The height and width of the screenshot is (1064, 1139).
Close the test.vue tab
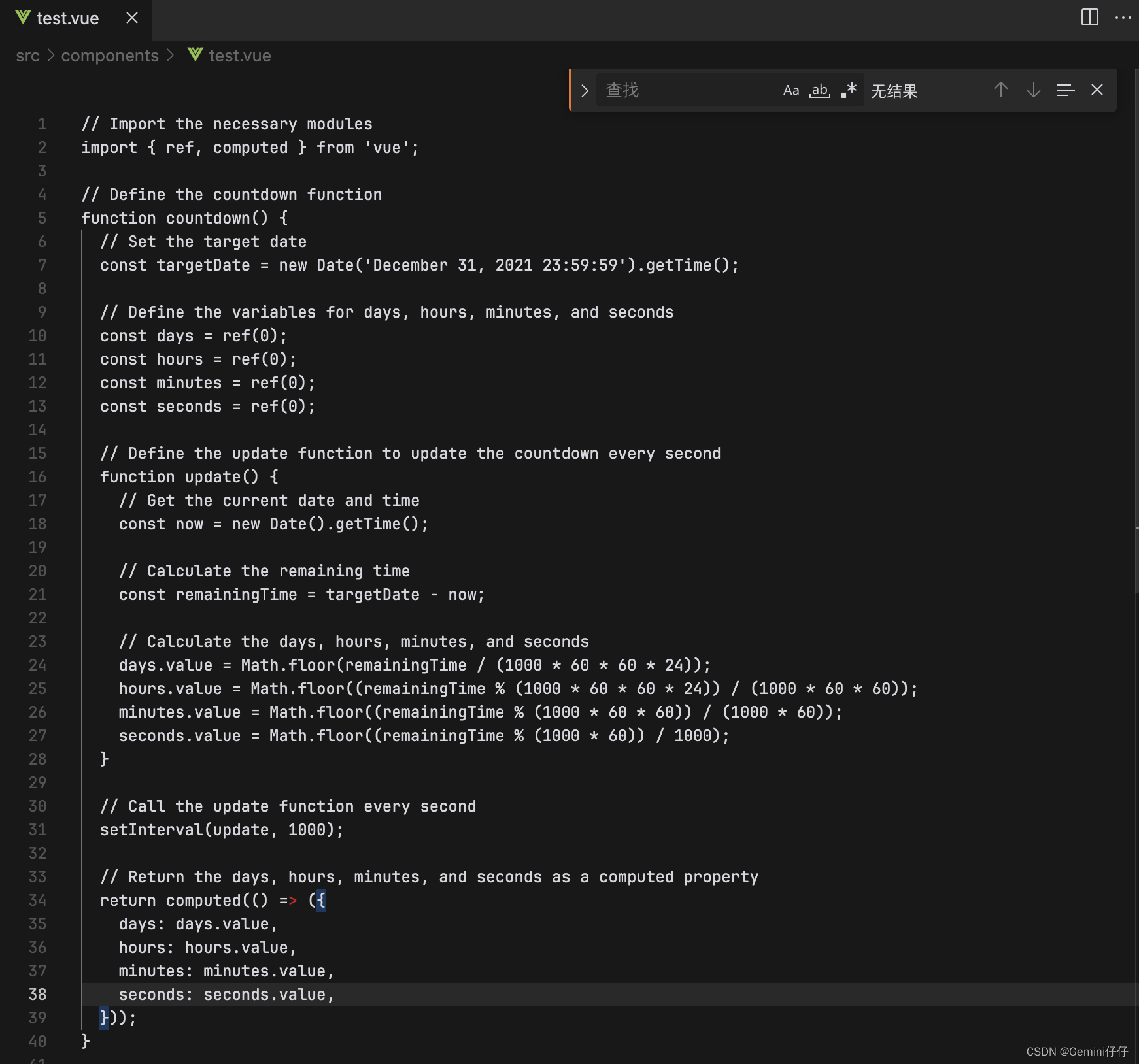[131, 18]
